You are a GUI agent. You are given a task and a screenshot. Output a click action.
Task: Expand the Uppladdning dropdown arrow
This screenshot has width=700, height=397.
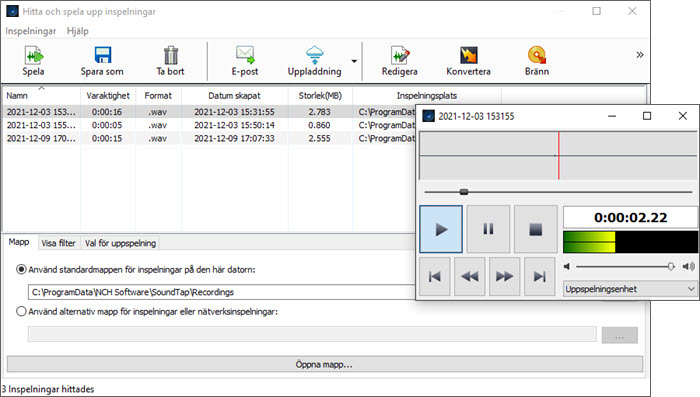pyautogui.click(x=354, y=61)
